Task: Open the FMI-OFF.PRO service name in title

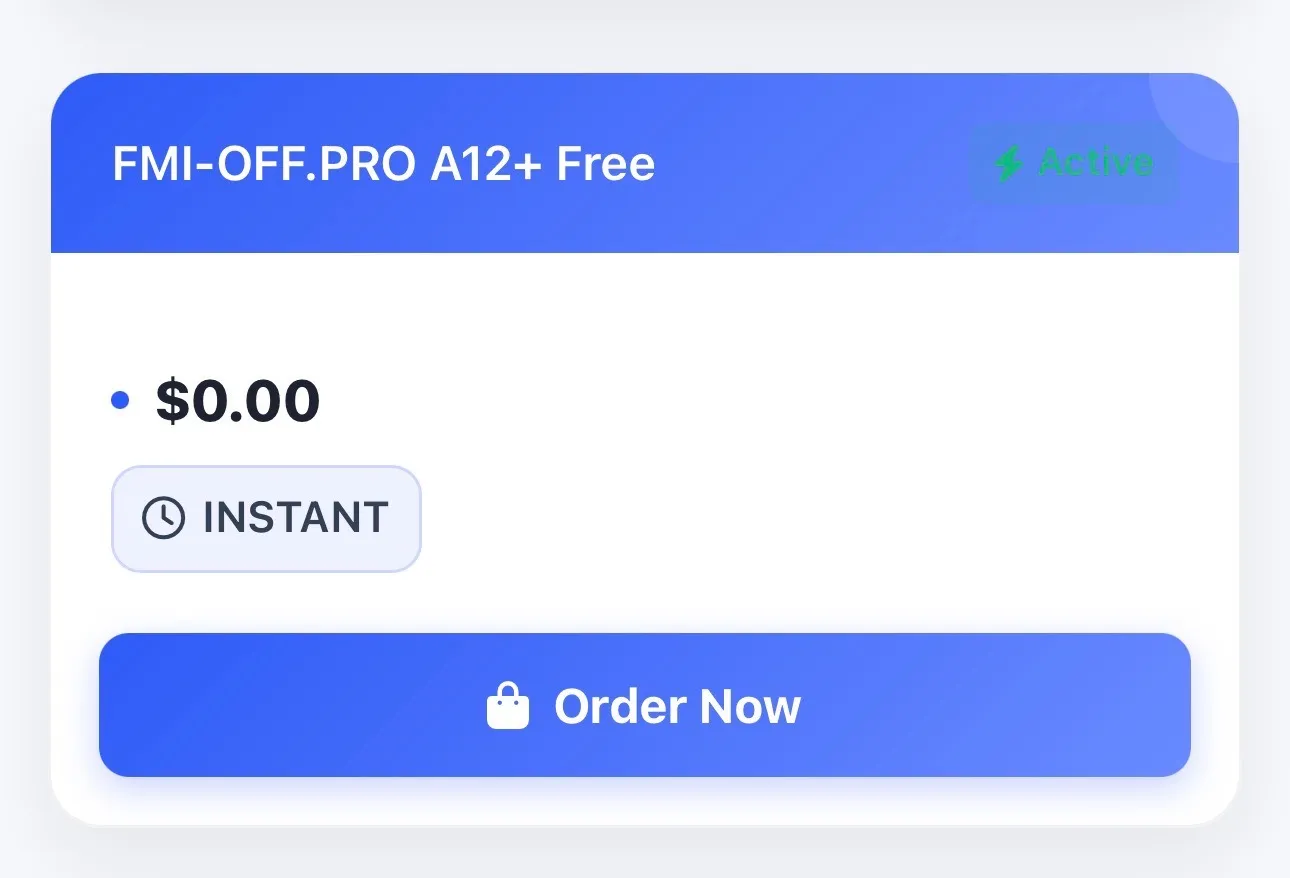Action: coord(263,164)
